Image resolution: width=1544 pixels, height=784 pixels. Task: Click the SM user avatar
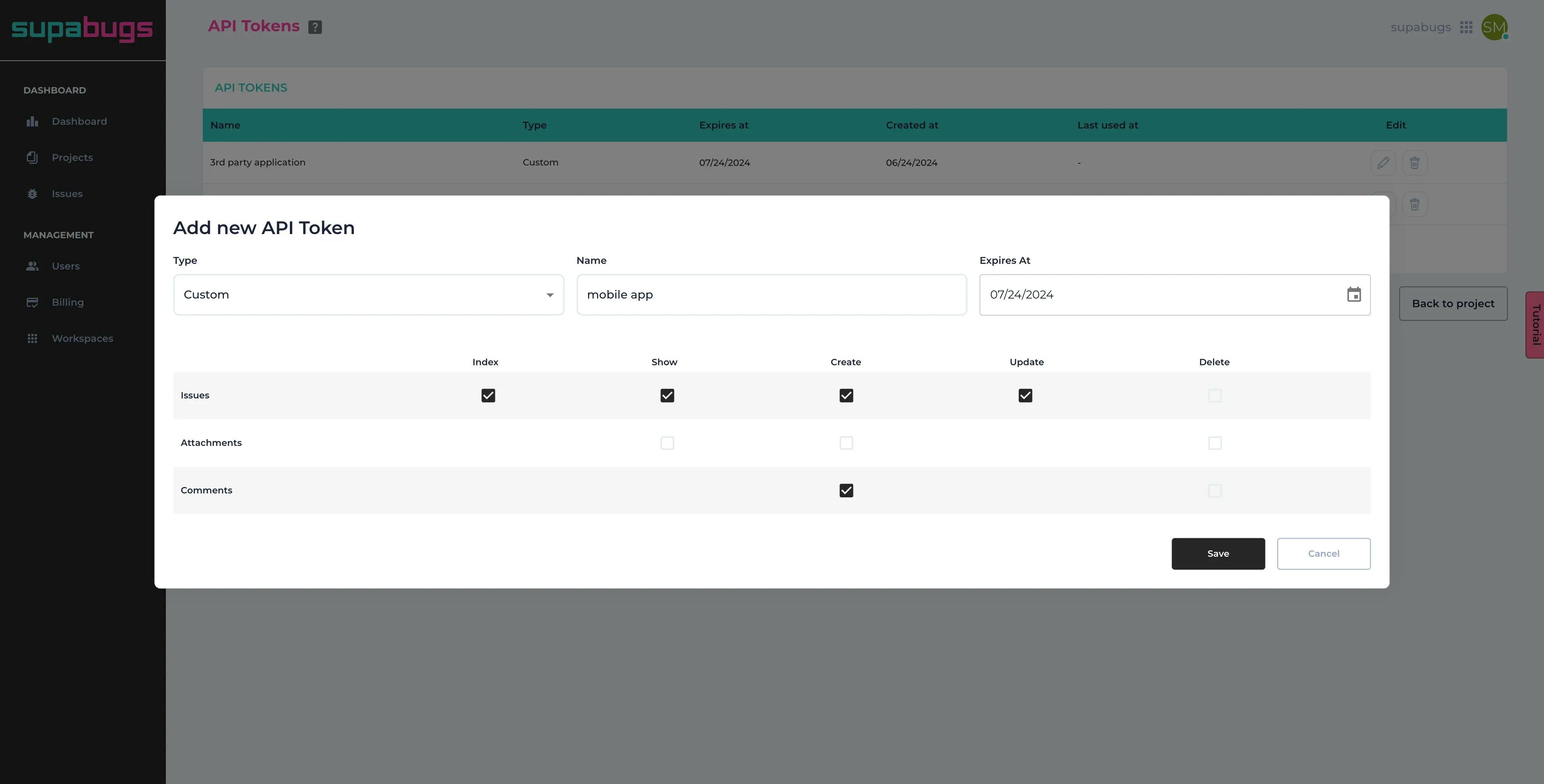1493,27
